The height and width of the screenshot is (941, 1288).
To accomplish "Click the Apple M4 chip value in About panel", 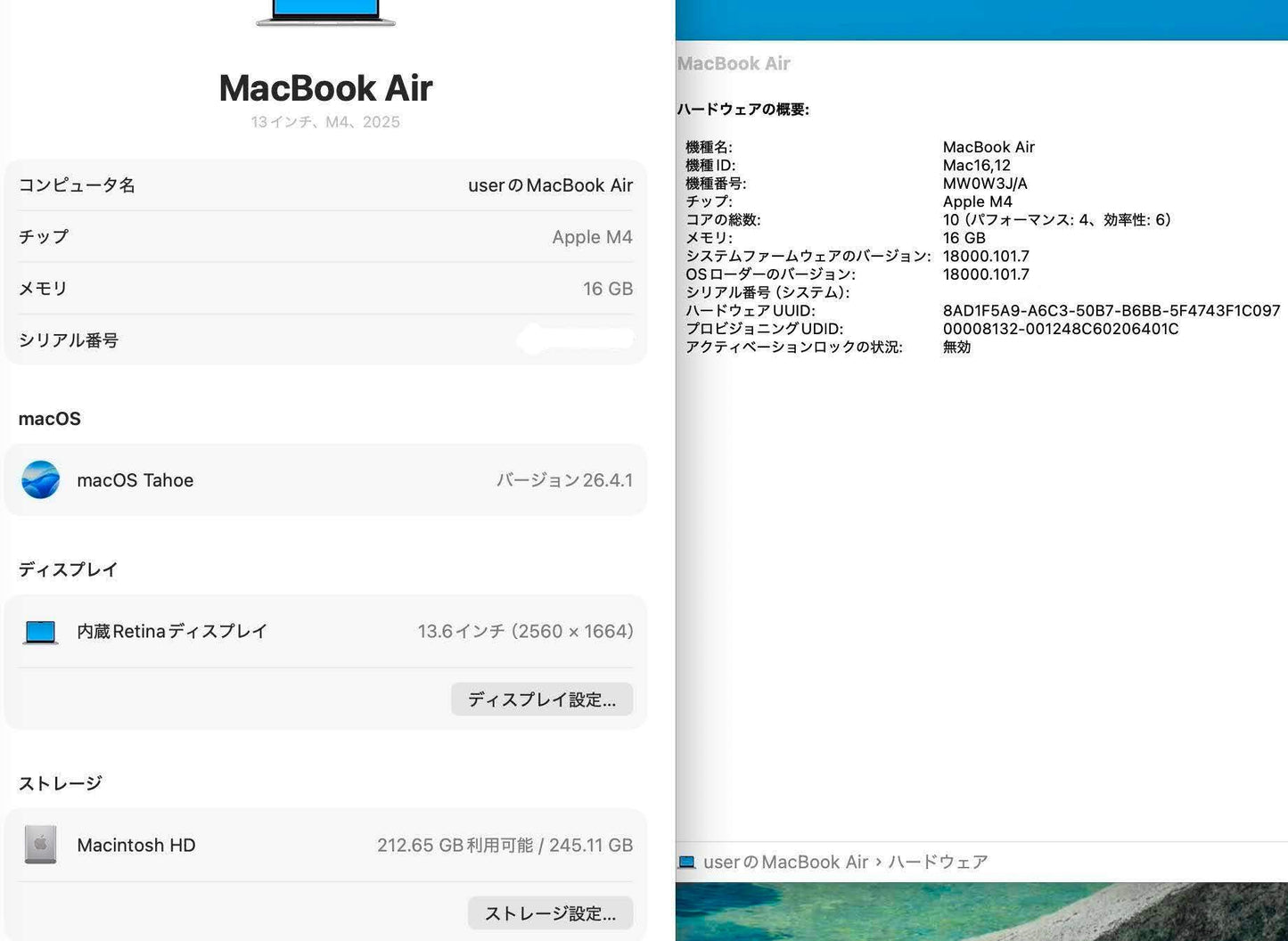I will [x=592, y=237].
